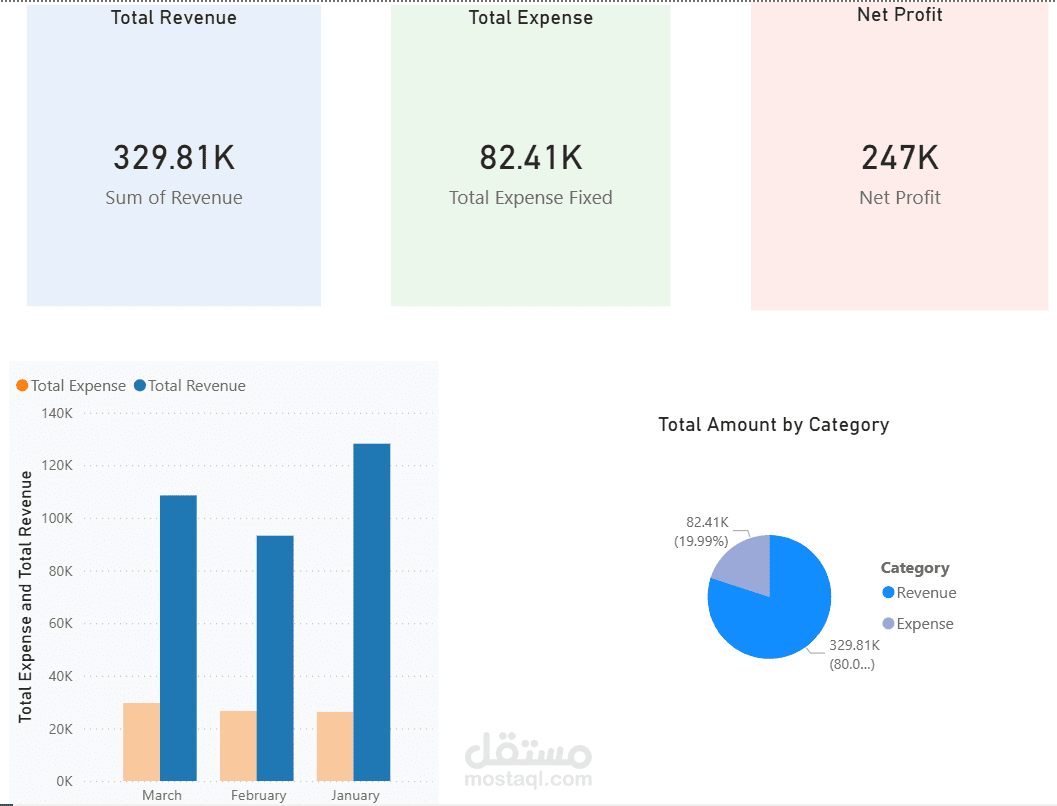Click the 82.41K (19.99%) data label
Image resolution: width=1057 pixels, height=806 pixels.
pyautogui.click(x=706, y=529)
